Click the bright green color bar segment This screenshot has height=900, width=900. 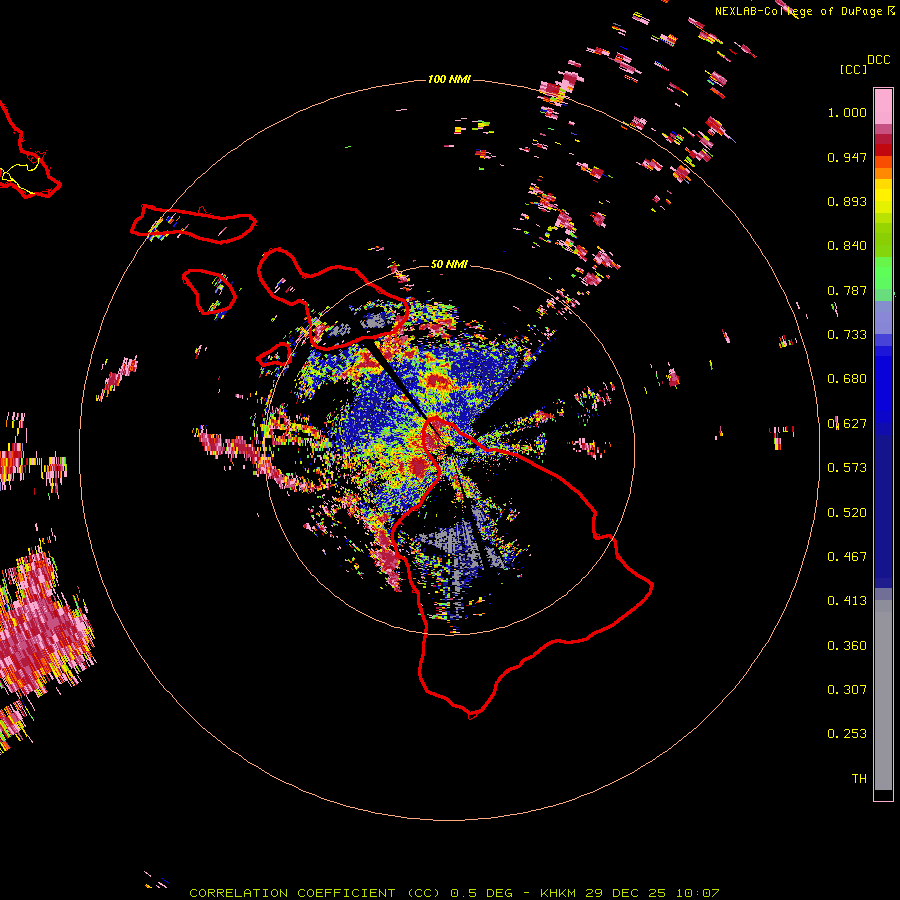point(883,273)
